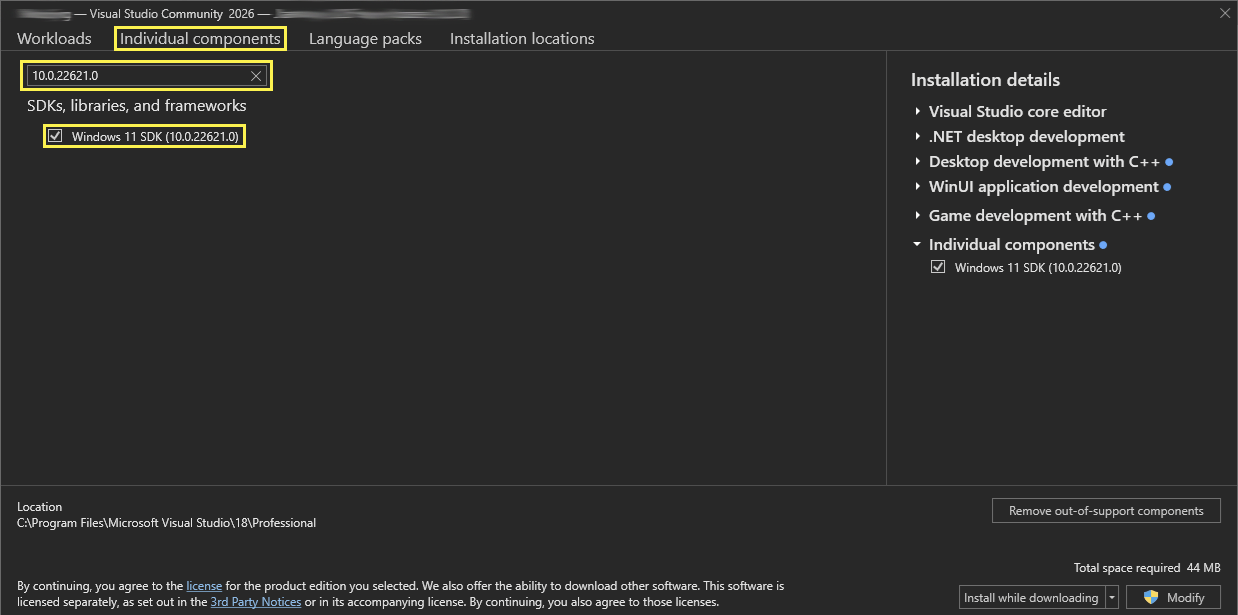Click Remove out-of-support components

tap(1106, 511)
